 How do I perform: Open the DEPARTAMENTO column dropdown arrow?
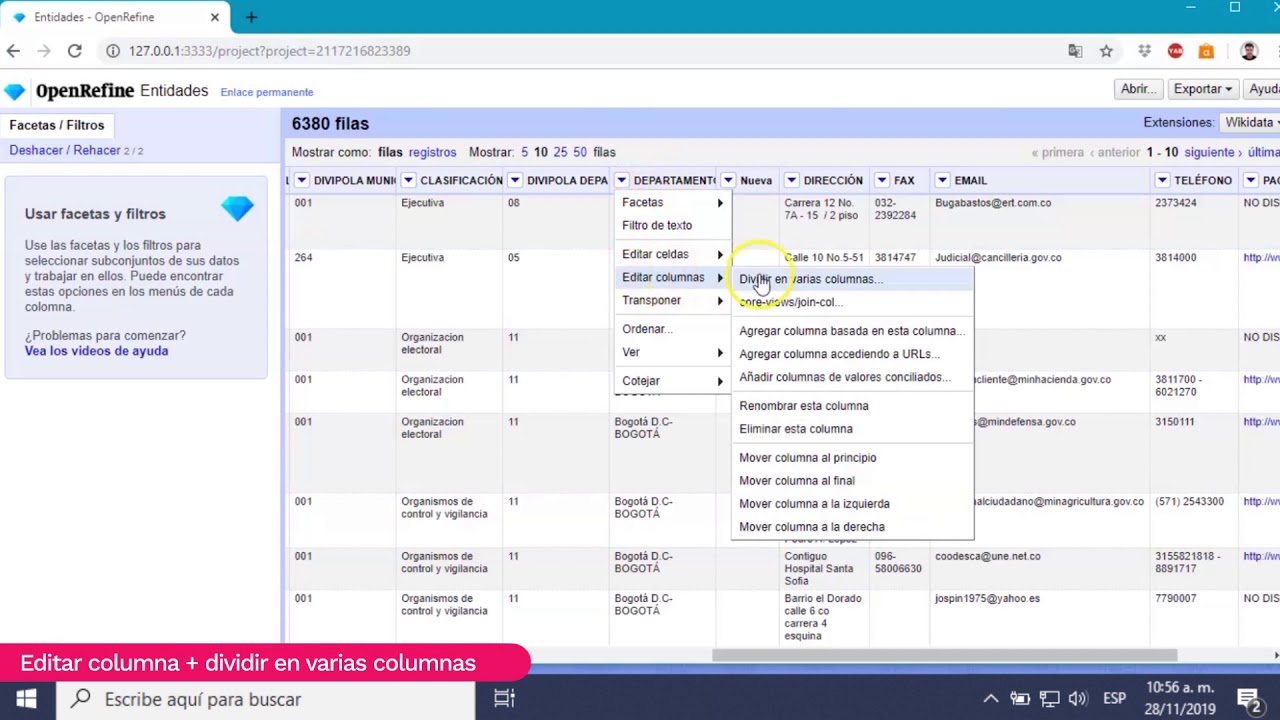click(x=622, y=180)
